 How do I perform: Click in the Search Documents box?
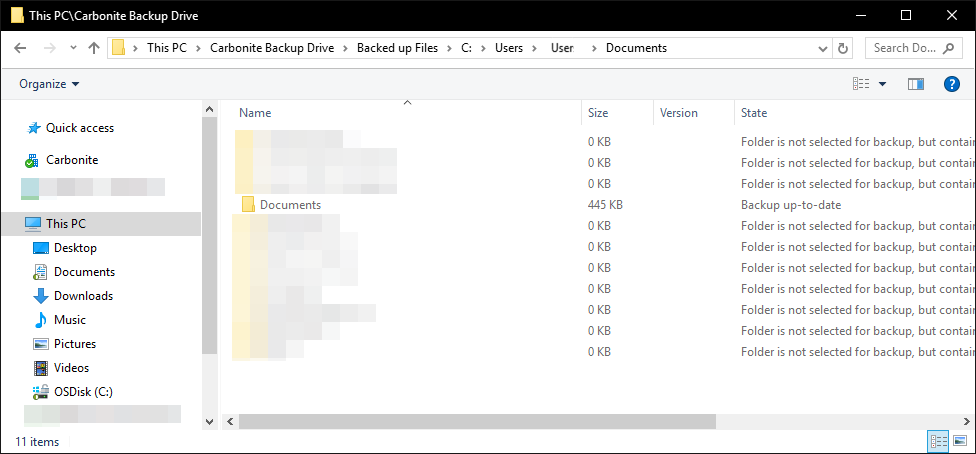point(913,48)
